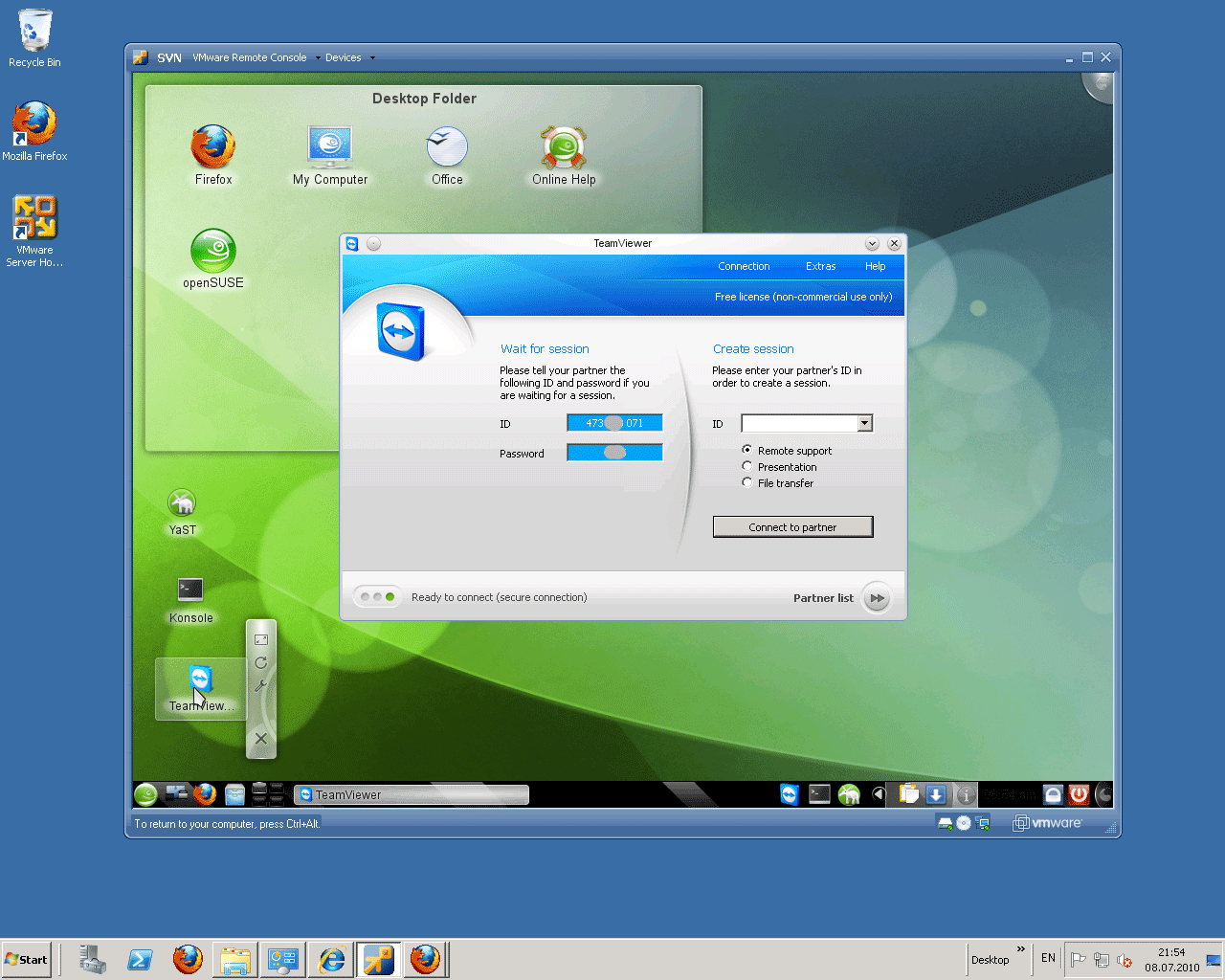Open the TeamViewer Help menu
This screenshot has height=980, width=1225.
point(876,266)
